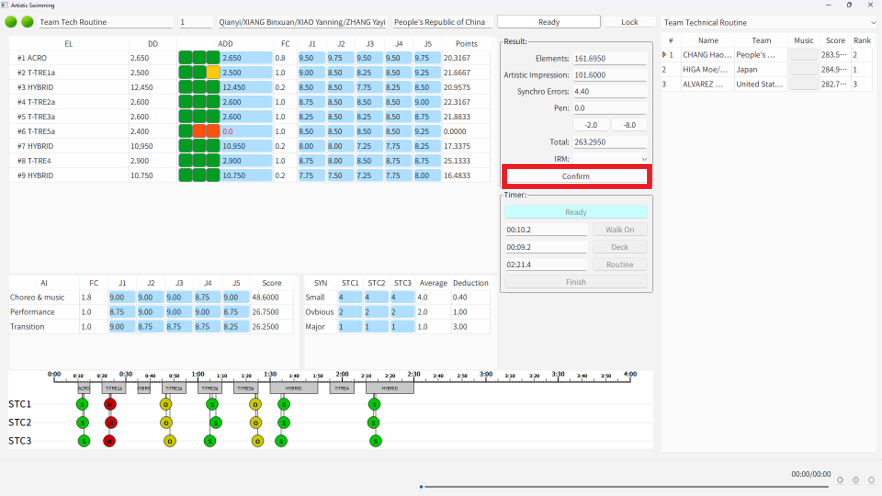Click the Ready status button at top
This screenshot has width=882, height=496.
point(548,22)
